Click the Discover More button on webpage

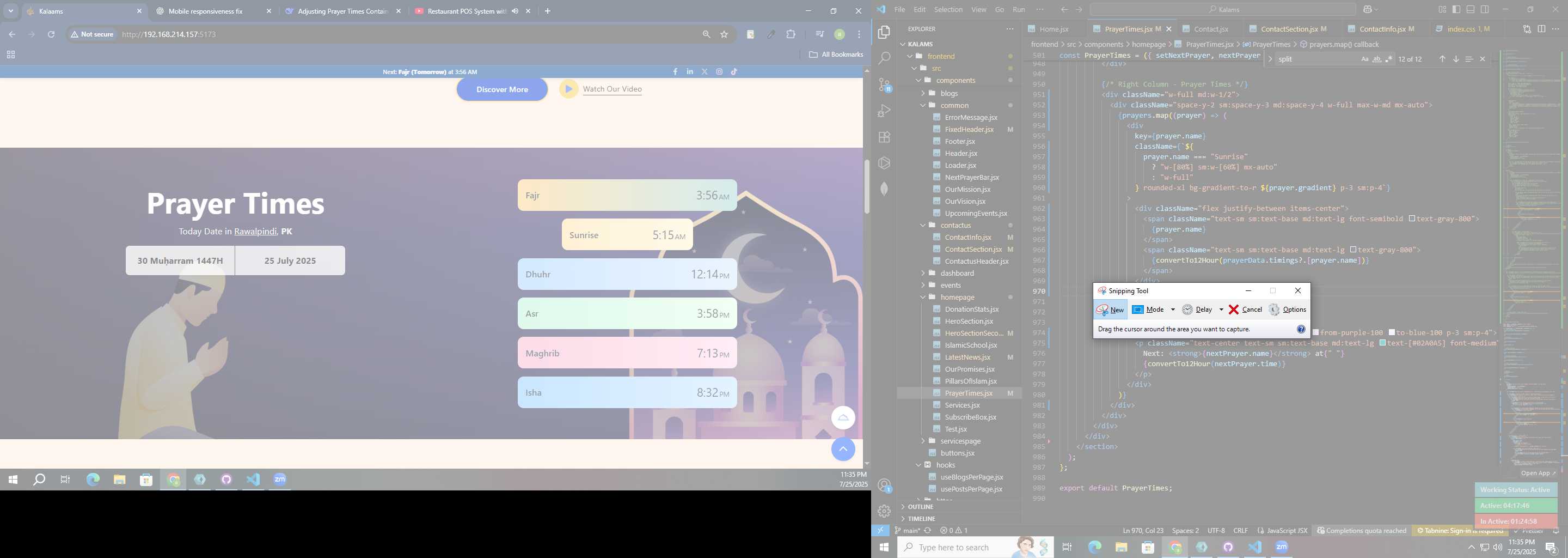[x=501, y=89]
